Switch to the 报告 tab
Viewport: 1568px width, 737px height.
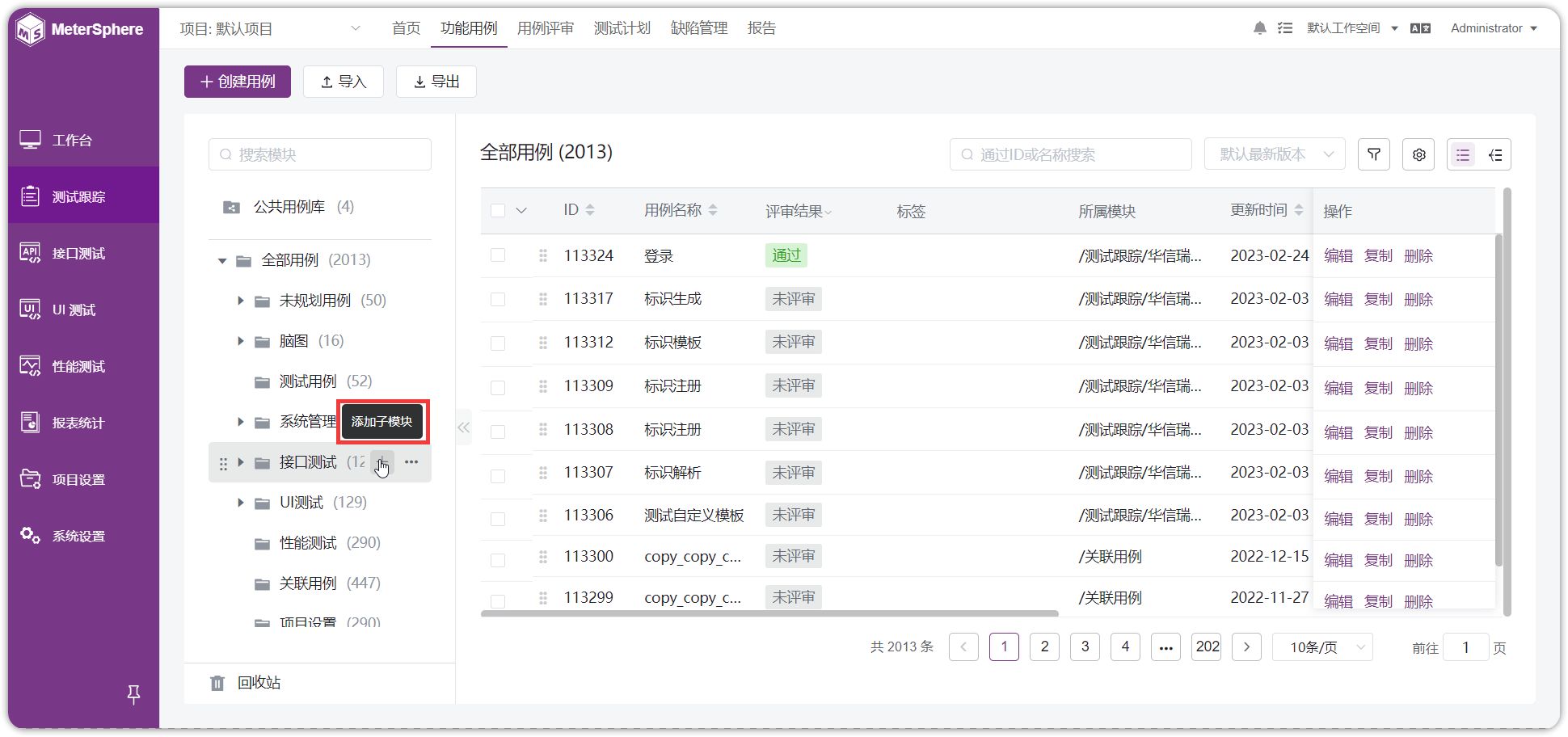pyautogui.click(x=761, y=28)
